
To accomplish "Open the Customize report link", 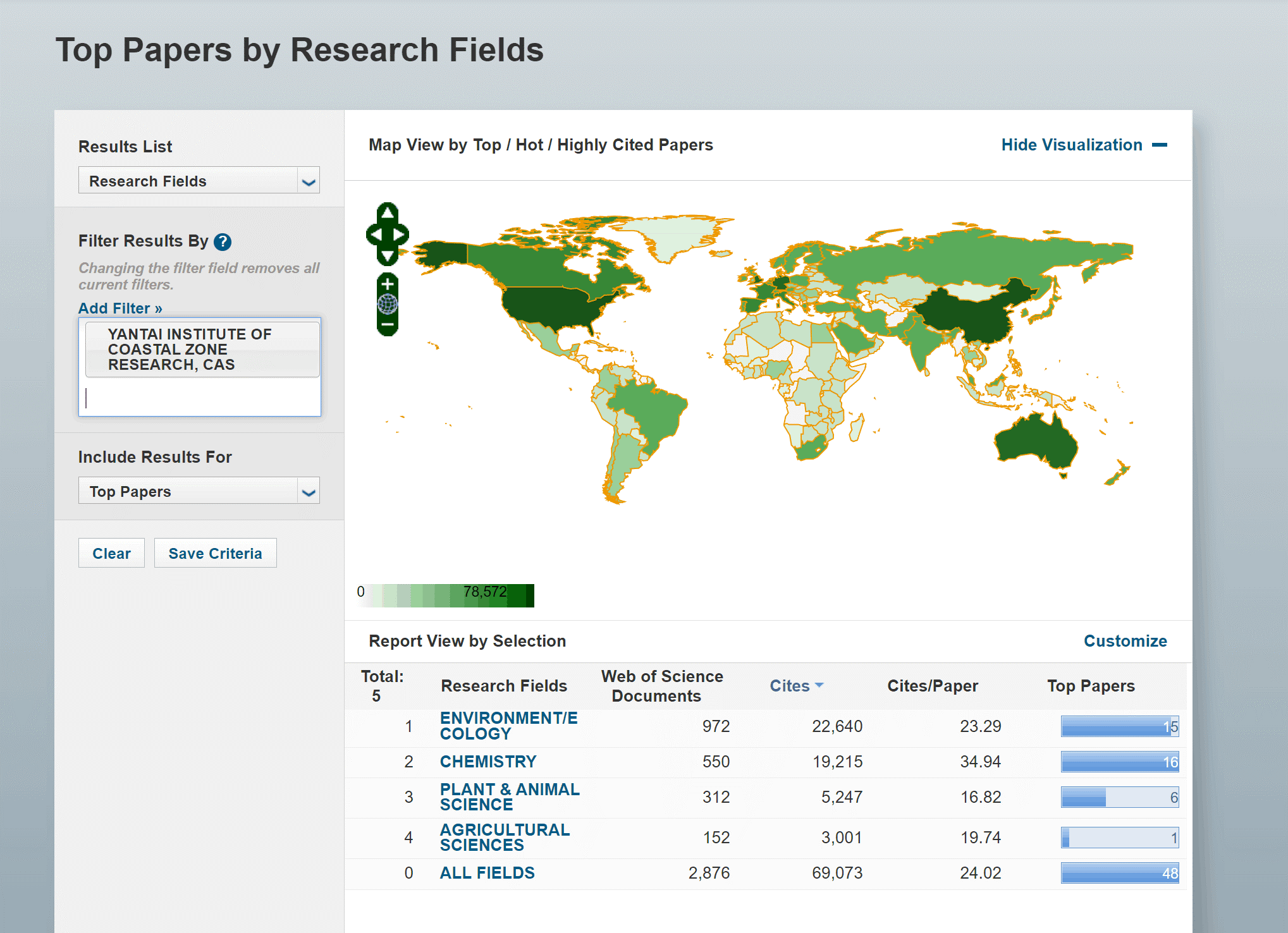I will click(x=1125, y=641).
